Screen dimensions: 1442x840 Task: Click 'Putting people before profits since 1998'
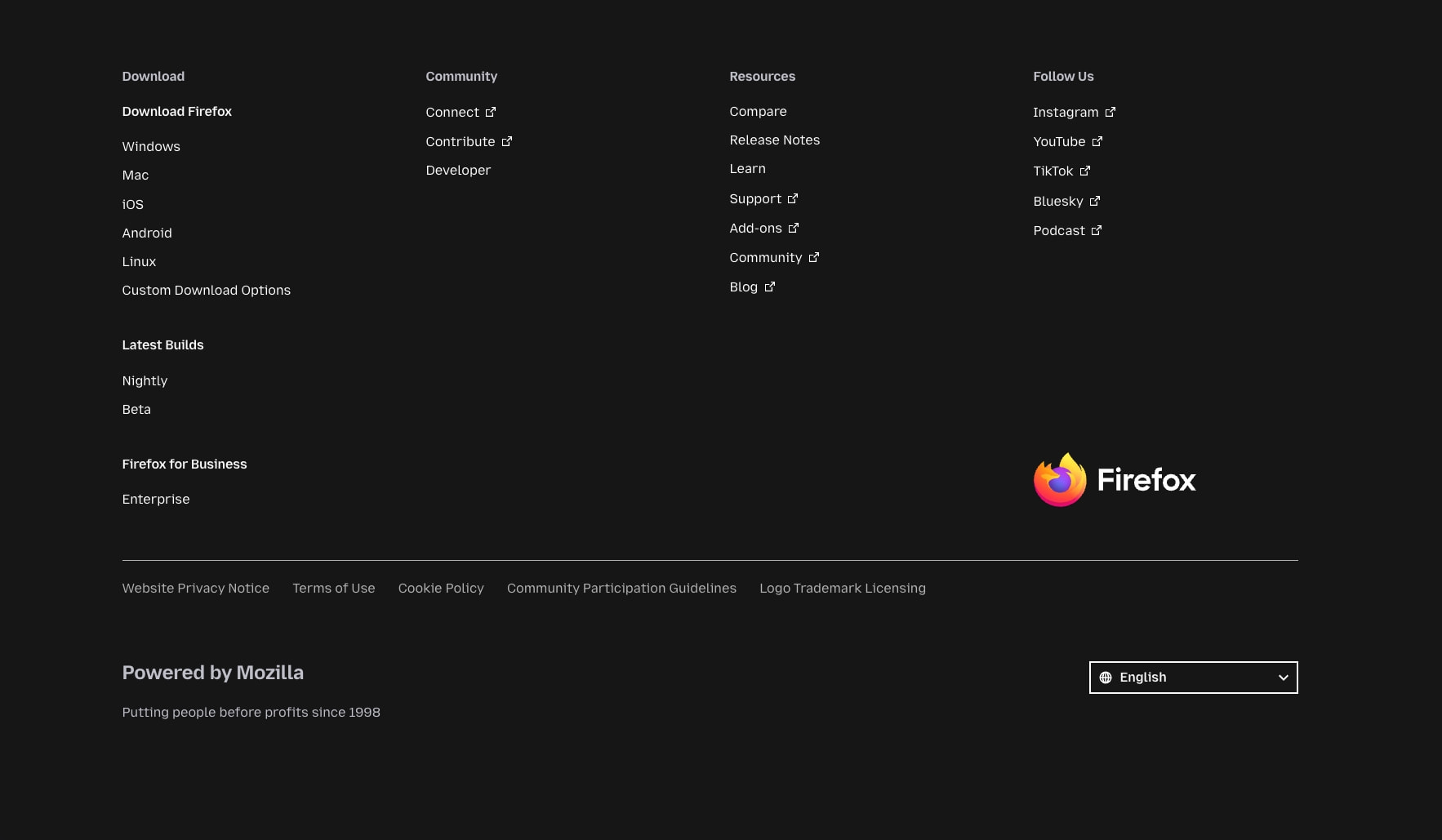click(251, 712)
